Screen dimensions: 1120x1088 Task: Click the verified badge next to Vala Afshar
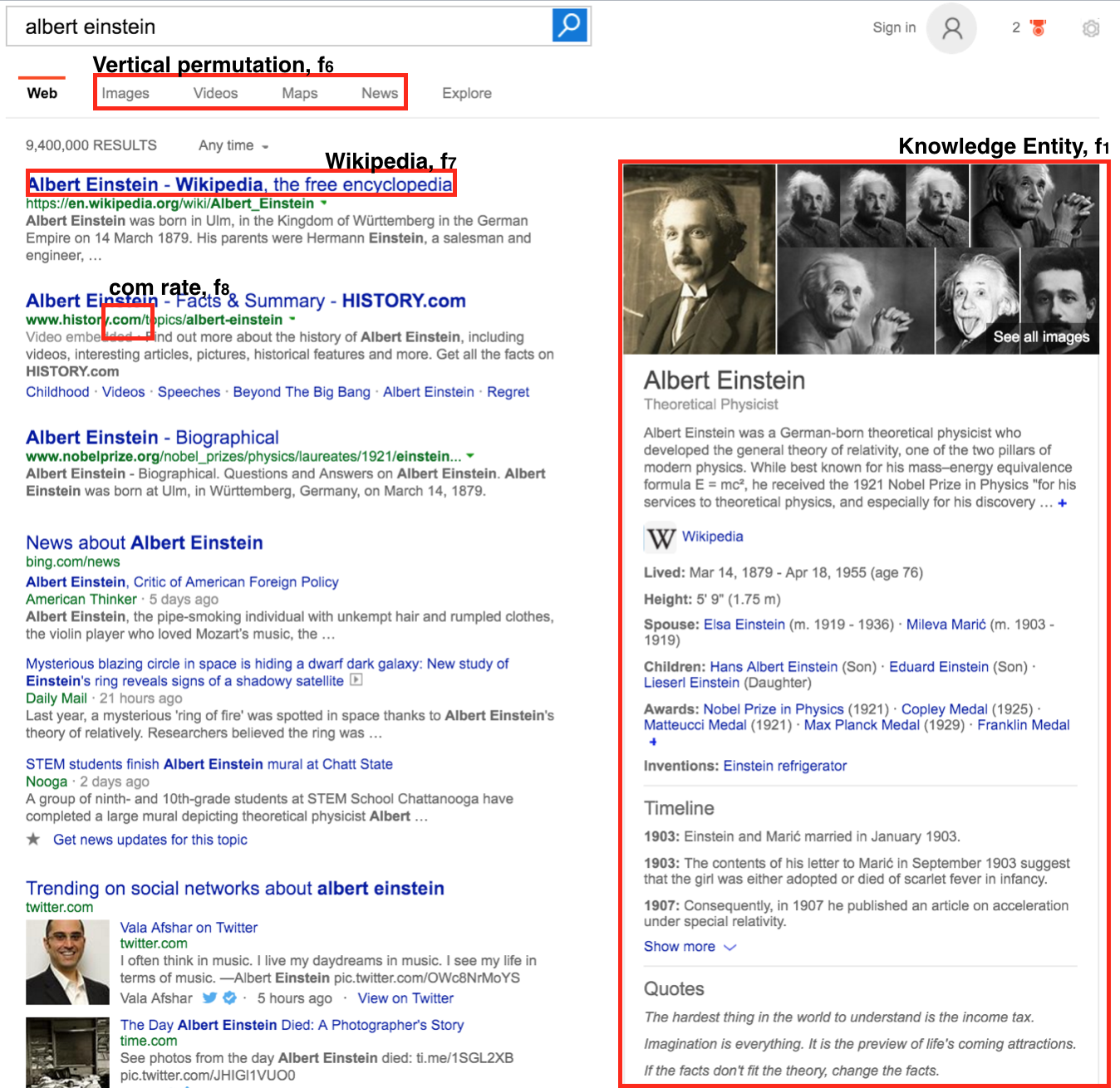click(229, 997)
